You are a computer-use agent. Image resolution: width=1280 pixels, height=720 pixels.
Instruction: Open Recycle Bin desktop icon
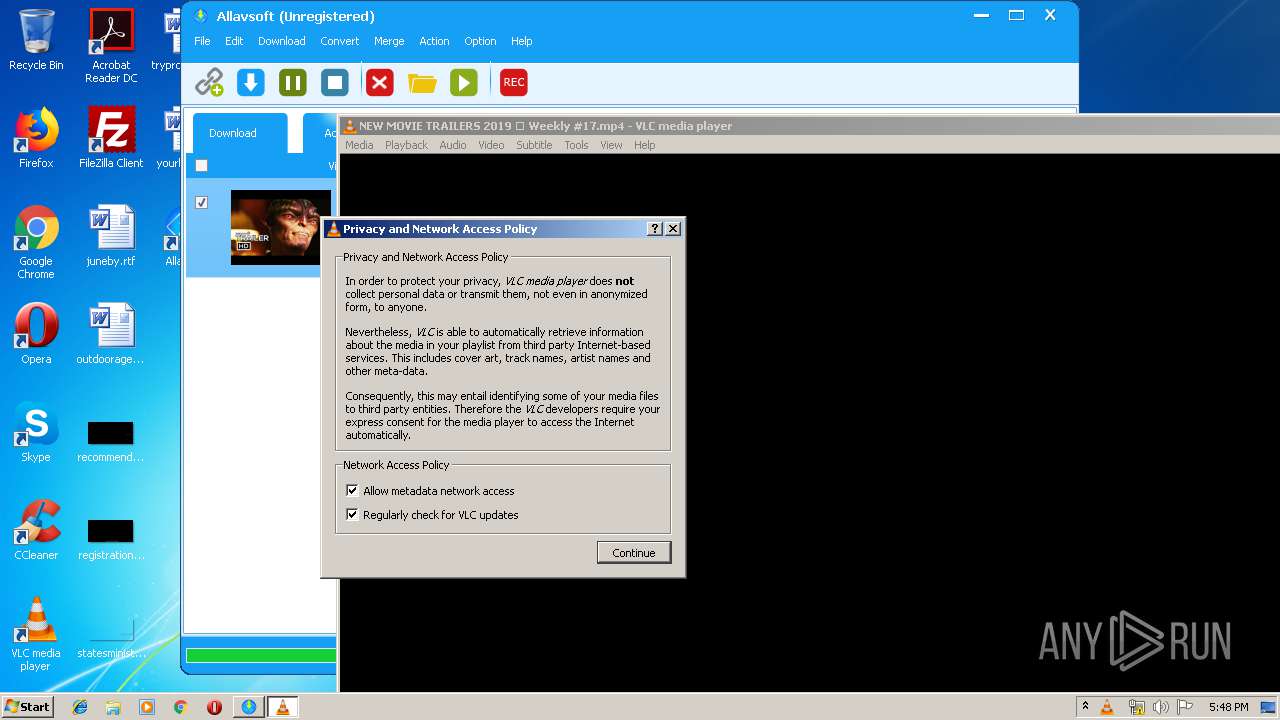(x=36, y=40)
